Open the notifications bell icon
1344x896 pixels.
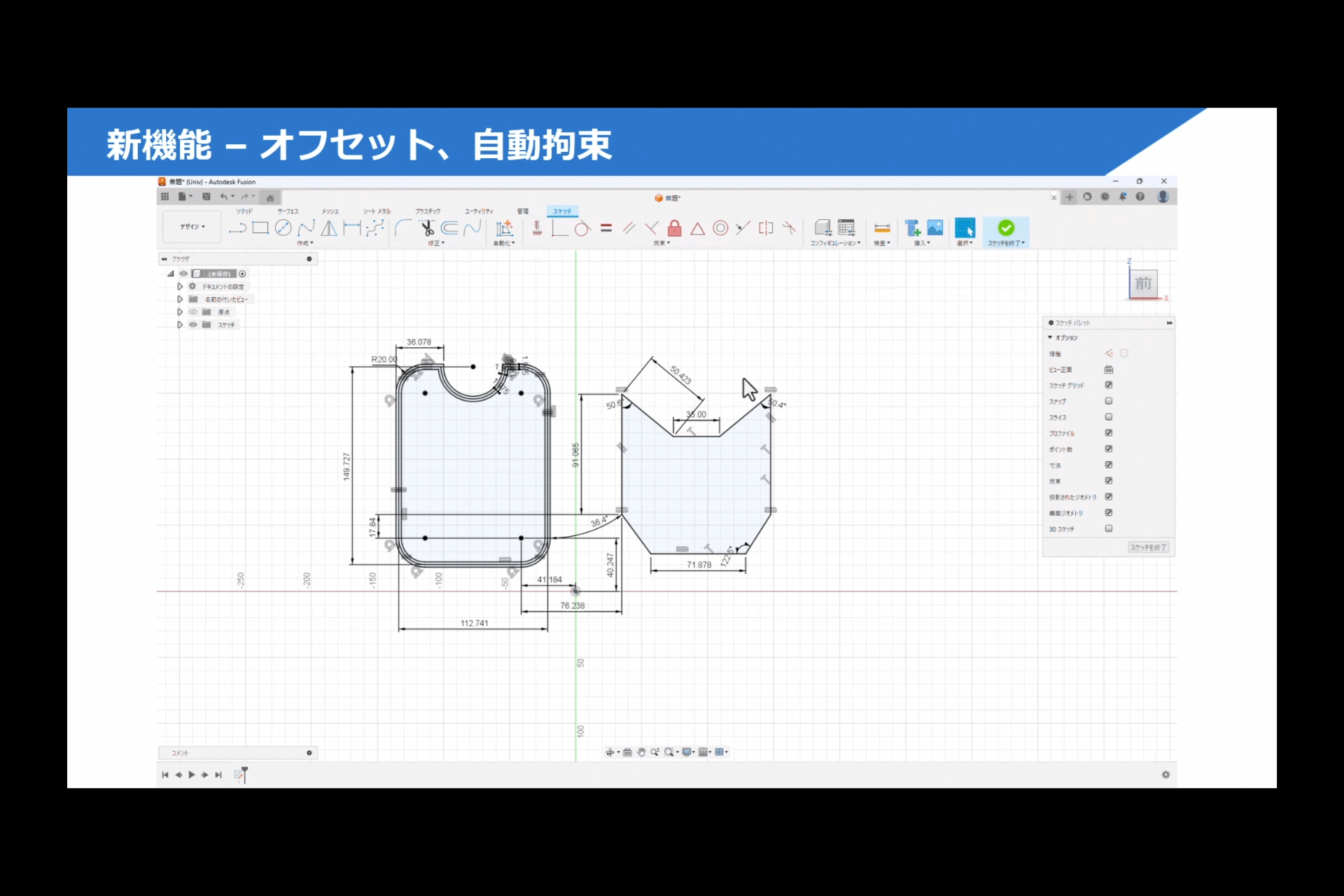coord(1123,197)
